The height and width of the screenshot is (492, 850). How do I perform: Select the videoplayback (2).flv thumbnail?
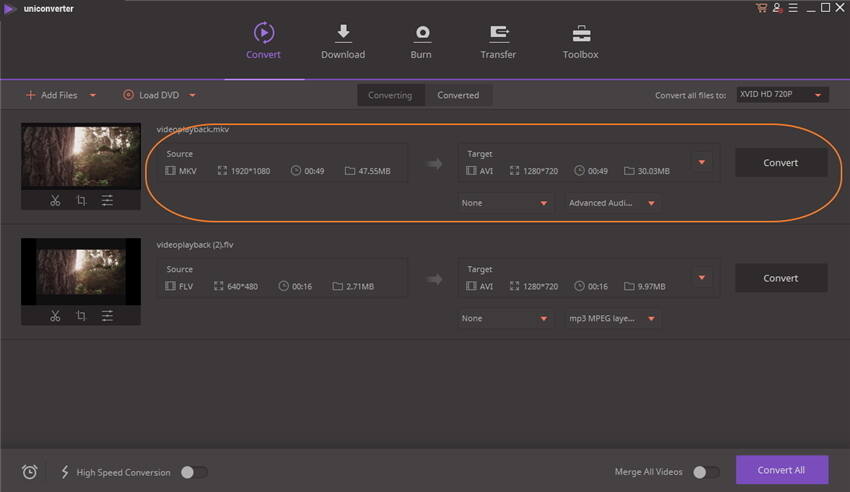tap(81, 271)
